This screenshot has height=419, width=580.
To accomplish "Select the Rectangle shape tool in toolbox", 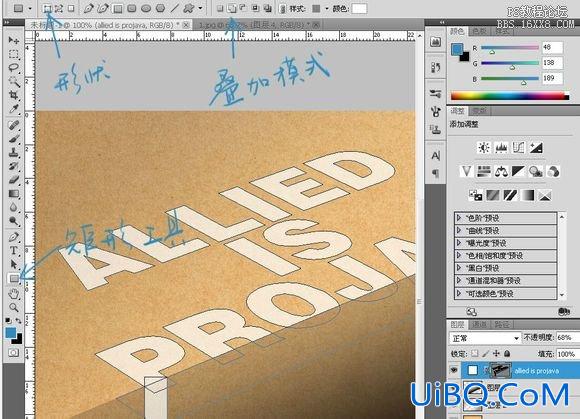I will click(x=14, y=278).
